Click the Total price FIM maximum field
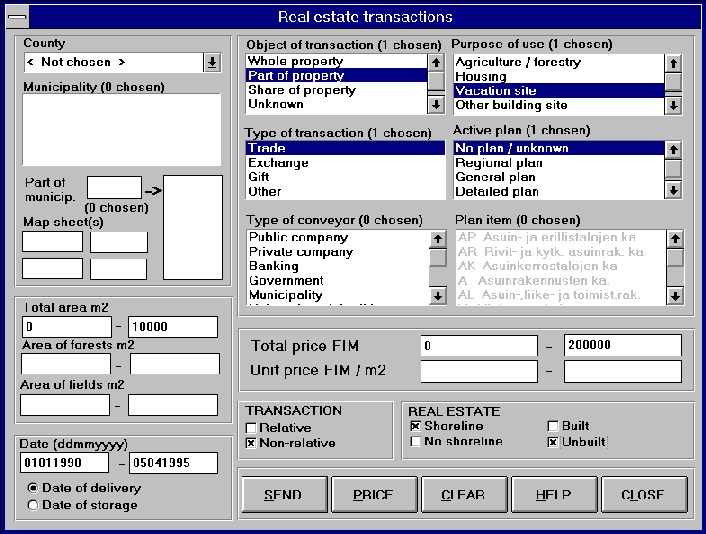This screenshot has height=534, width=706. (x=622, y=346)
